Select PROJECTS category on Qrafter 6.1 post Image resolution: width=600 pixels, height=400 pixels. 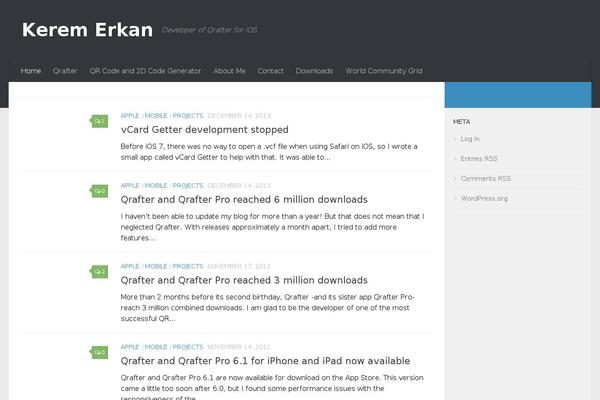click(x=188, y=347)
